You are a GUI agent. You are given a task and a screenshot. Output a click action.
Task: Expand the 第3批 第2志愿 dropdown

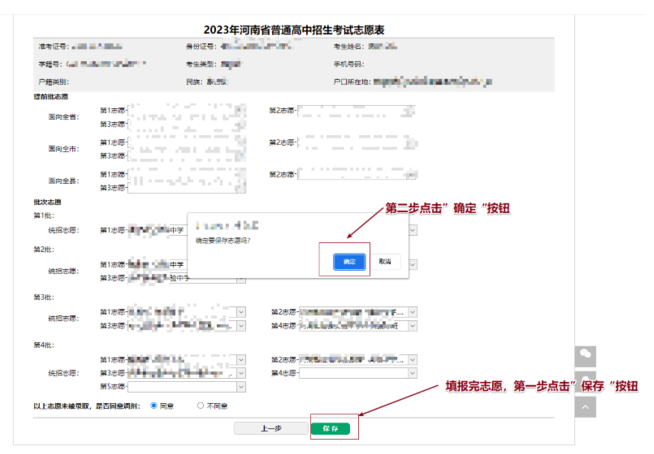pos(359,312)
